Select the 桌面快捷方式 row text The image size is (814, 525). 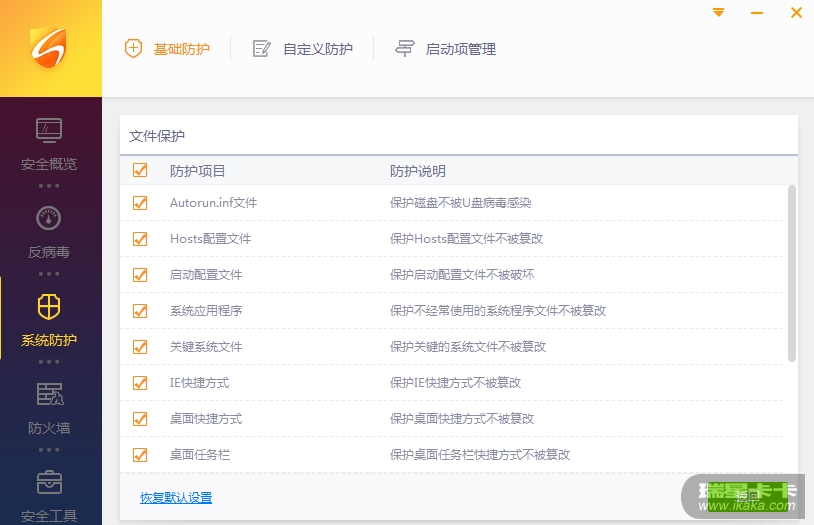coord(206,419)
